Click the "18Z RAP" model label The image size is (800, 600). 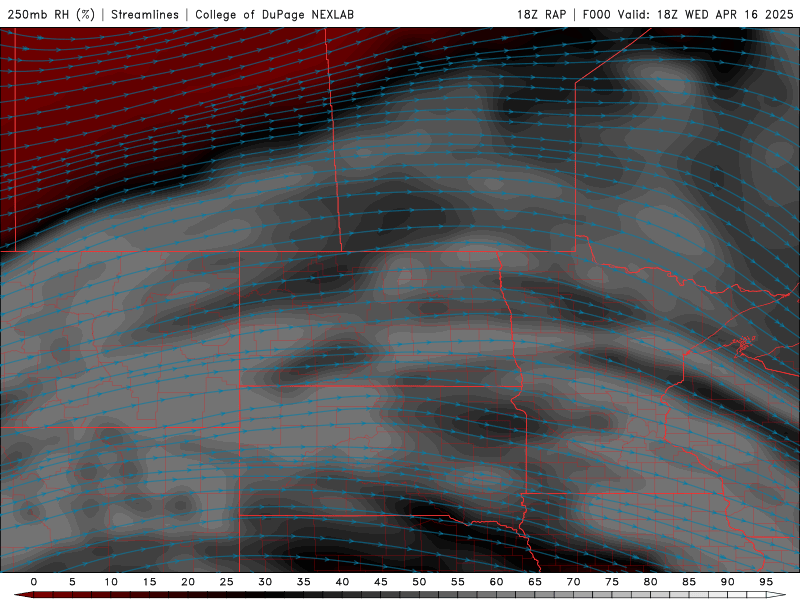click(x=541, y=14)
